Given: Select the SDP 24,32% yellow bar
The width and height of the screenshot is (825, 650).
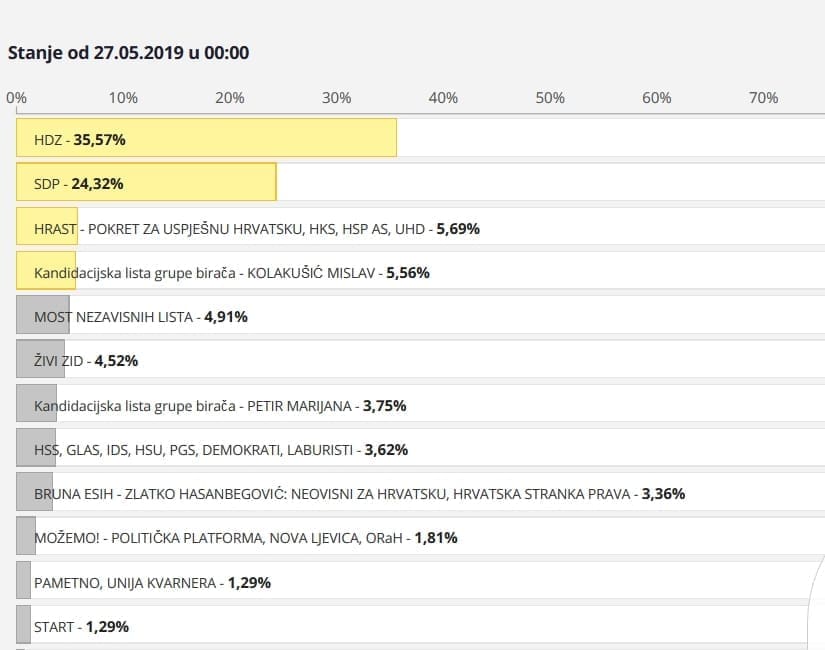Looking at the screenshot, I should (x=146, y=184).
